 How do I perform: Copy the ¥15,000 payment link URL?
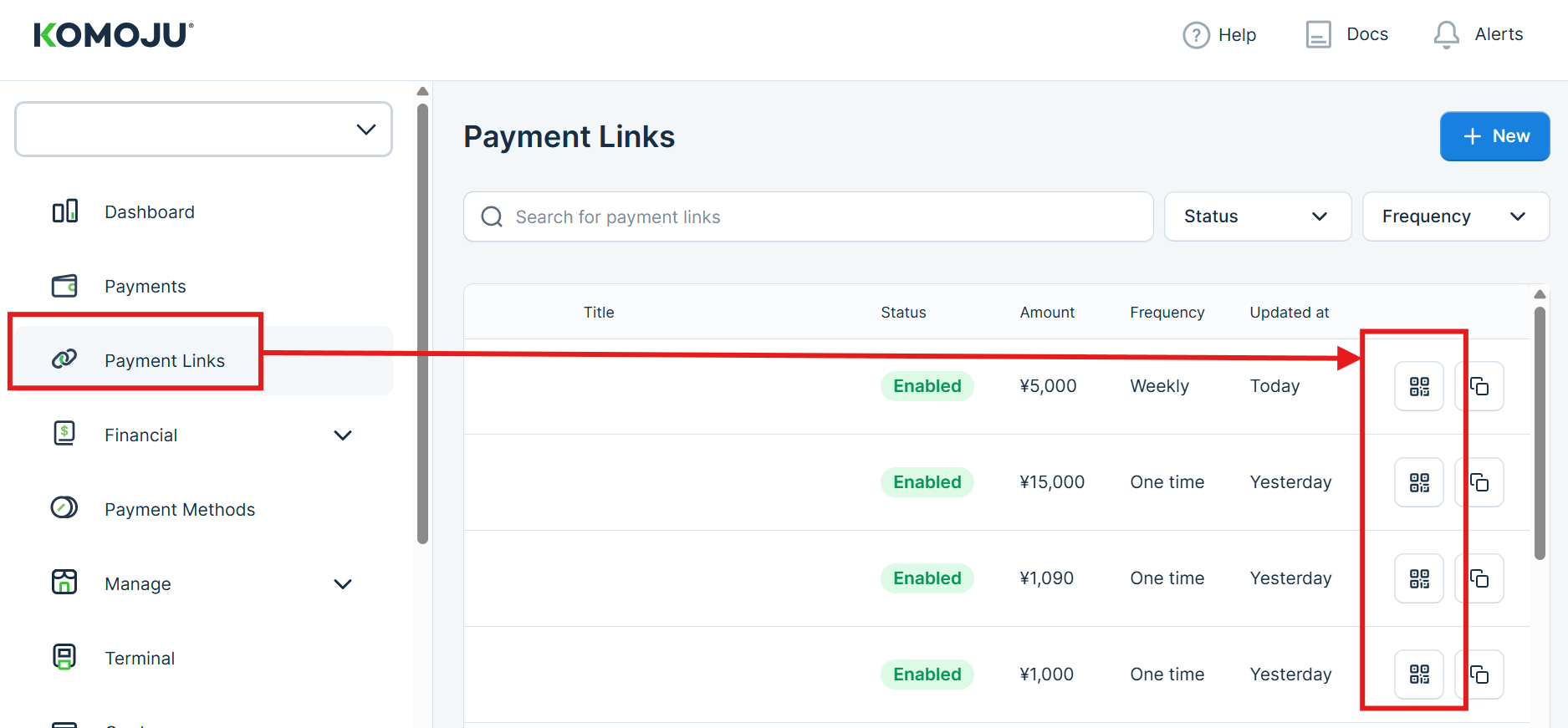pyautogui.click(x=1479, y=482)
